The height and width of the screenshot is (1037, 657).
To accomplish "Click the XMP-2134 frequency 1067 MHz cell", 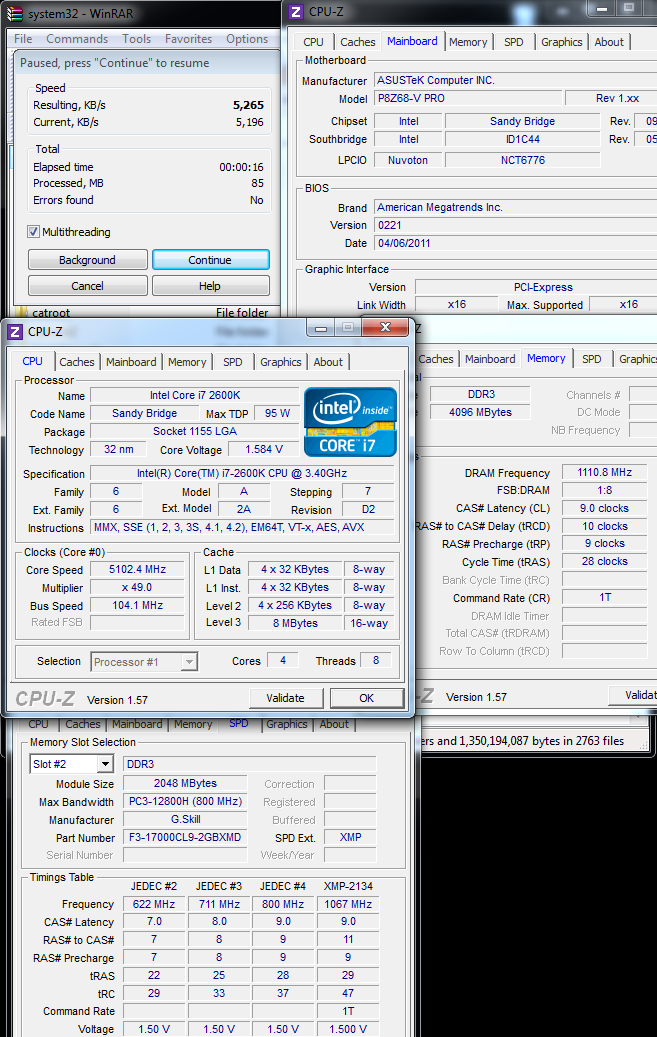I will click(x=348, y=904).
